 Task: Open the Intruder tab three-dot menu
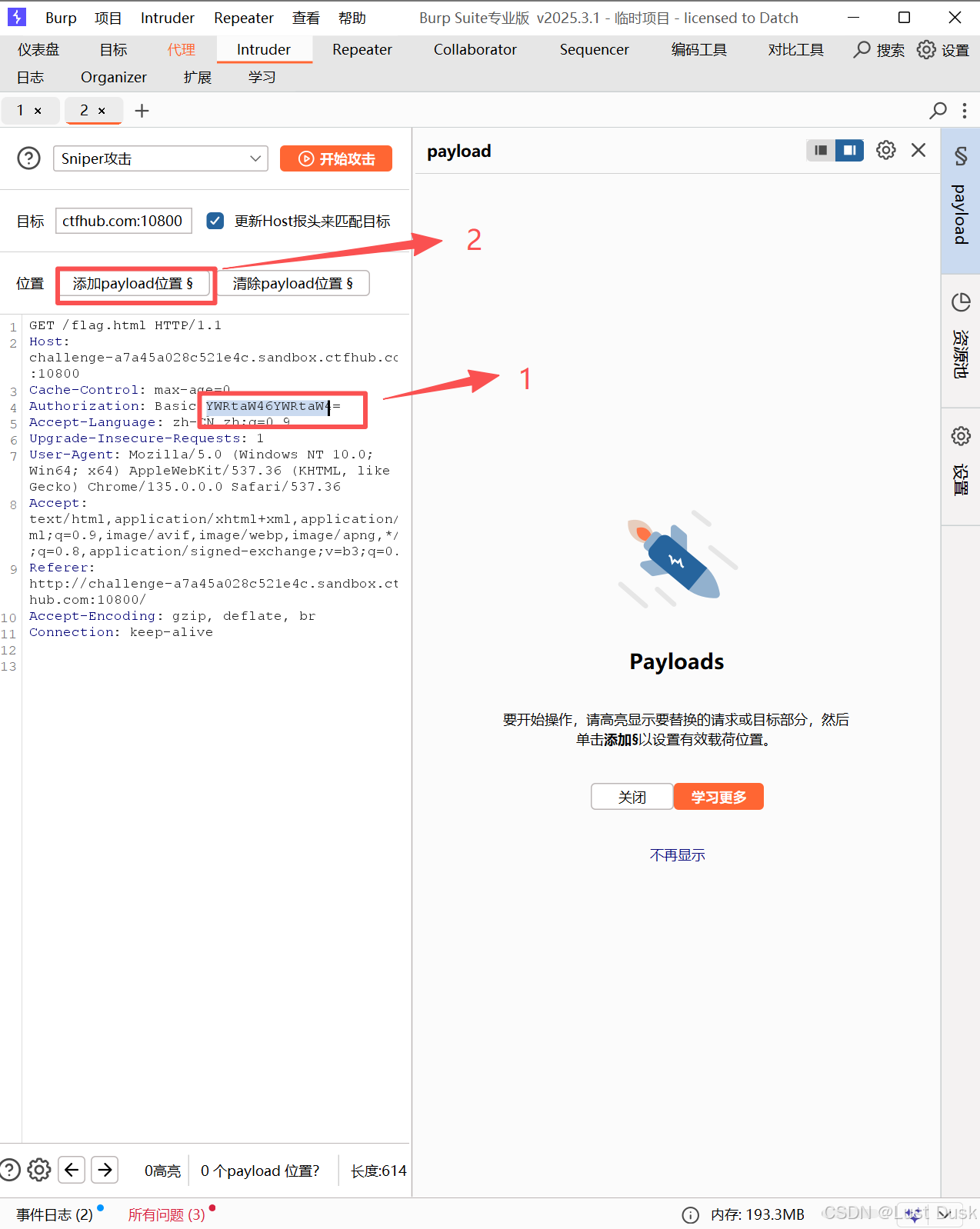pos(964,111)
